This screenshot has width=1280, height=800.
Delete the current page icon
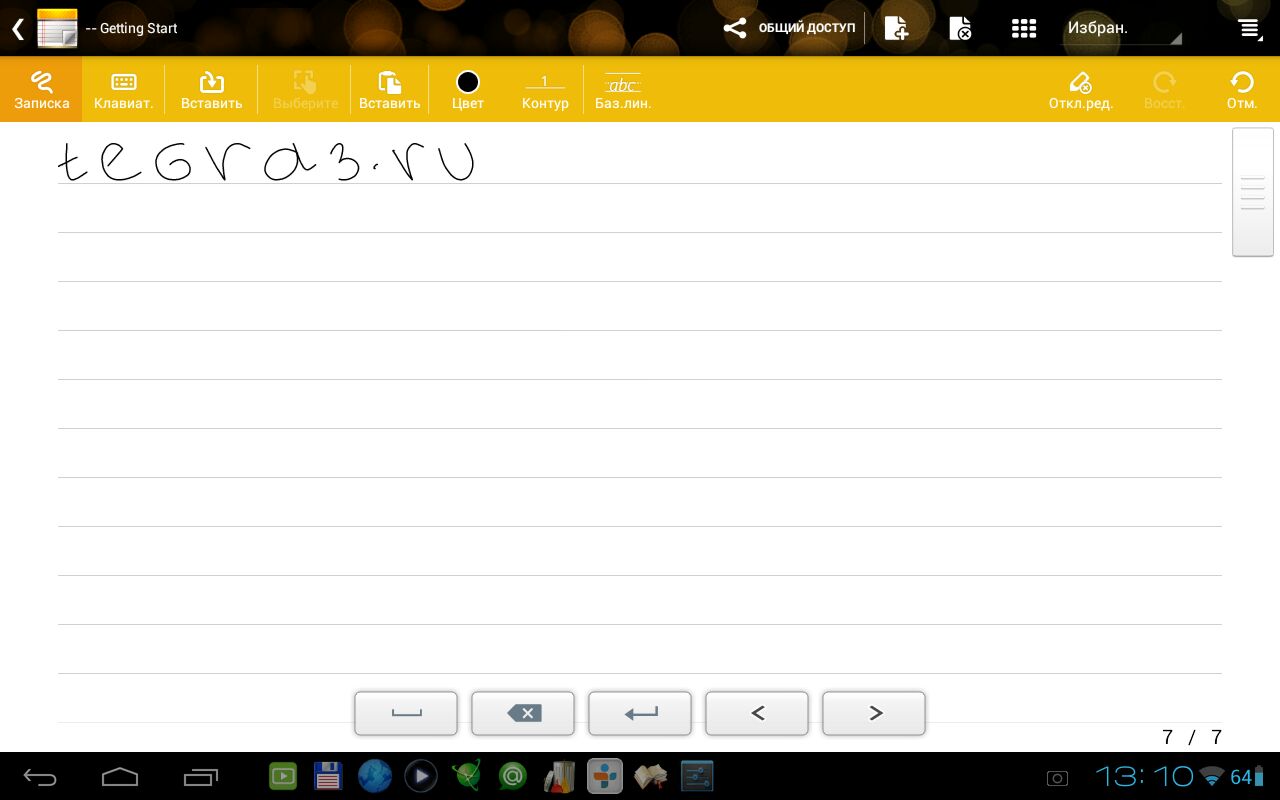click(960, 28)
